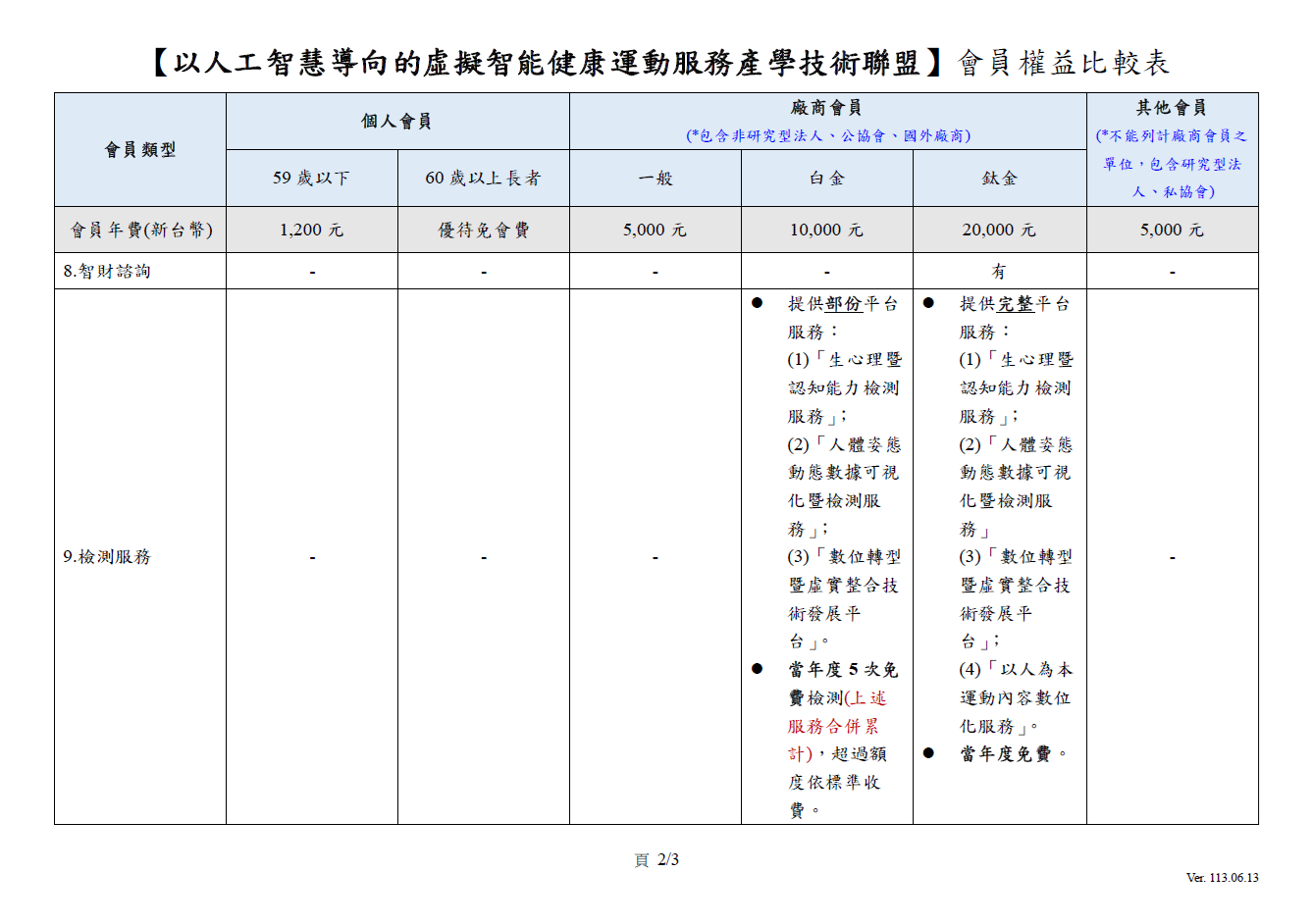Select the 會員年費(新台幣) row label

click(140, 230)
